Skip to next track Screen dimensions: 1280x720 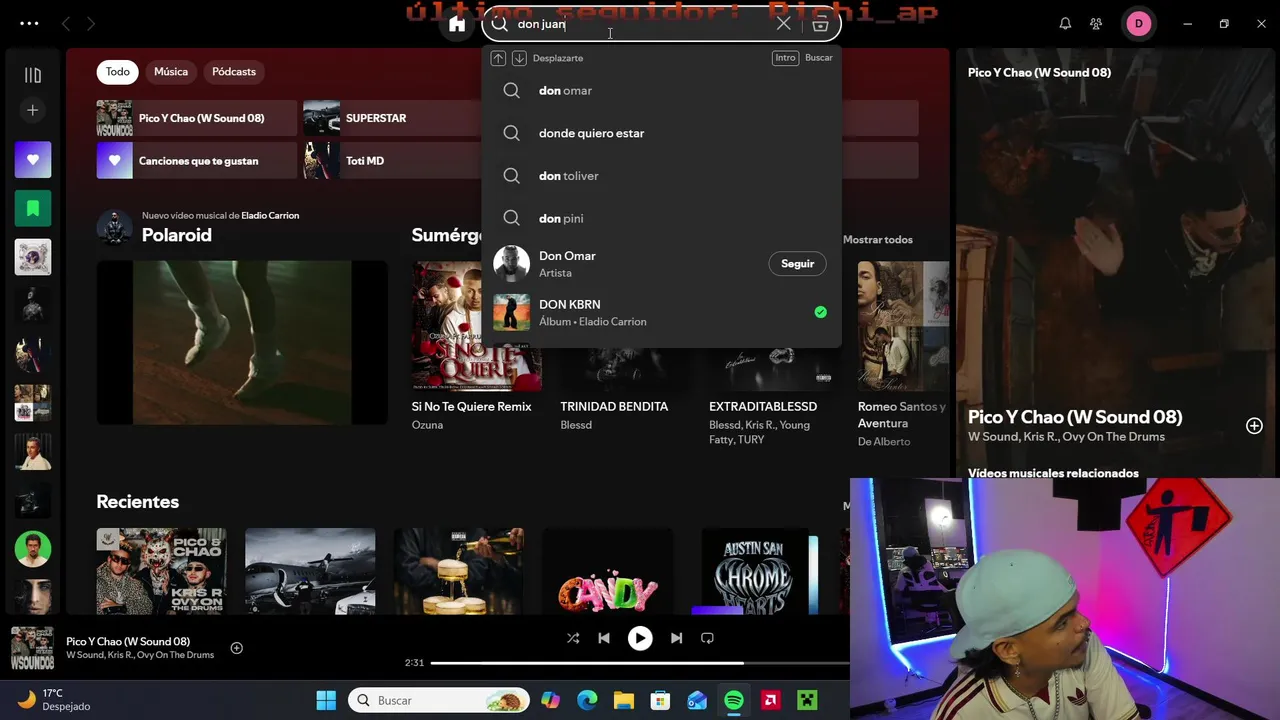[676, 638]
